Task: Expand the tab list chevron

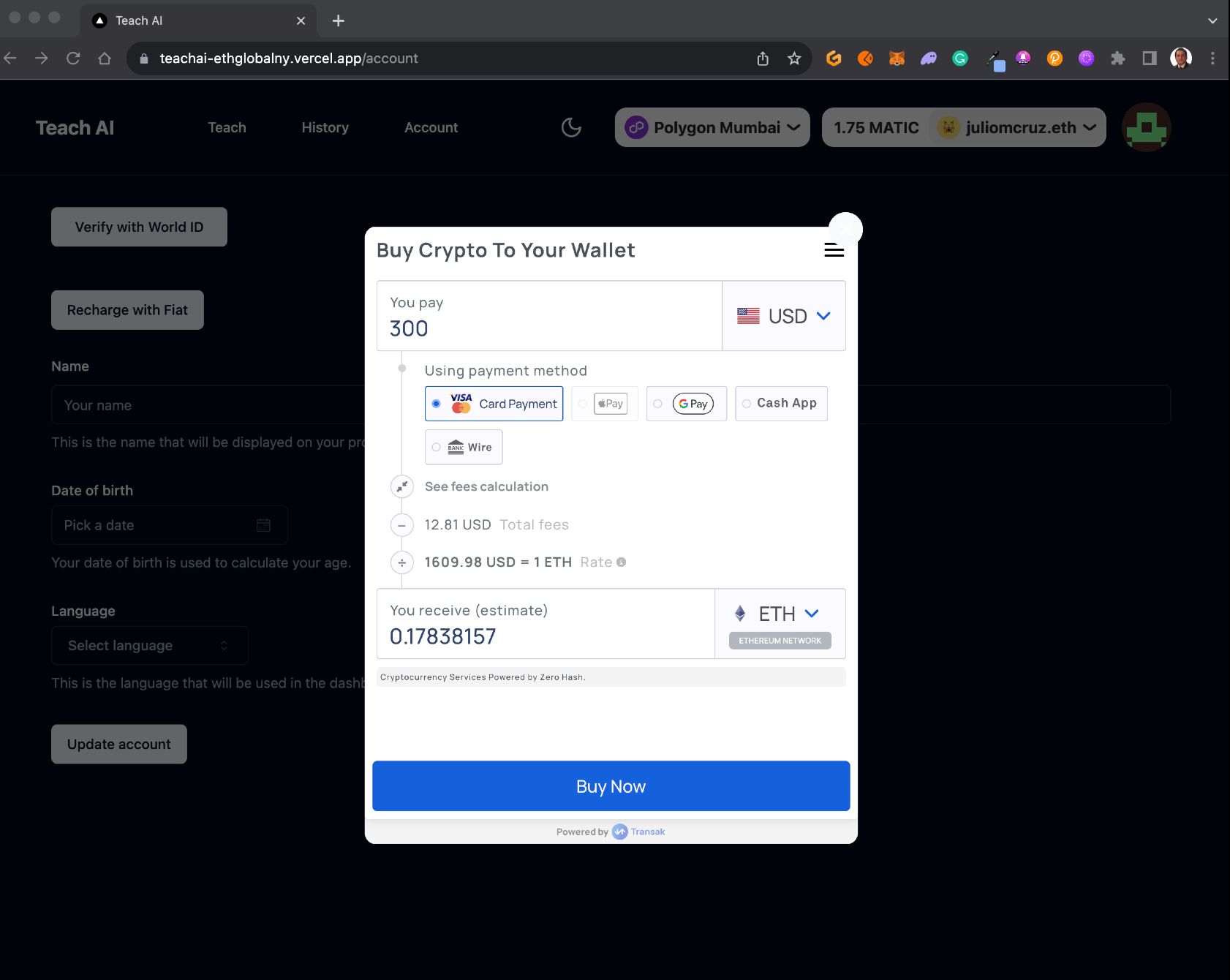Action: 1212,20
